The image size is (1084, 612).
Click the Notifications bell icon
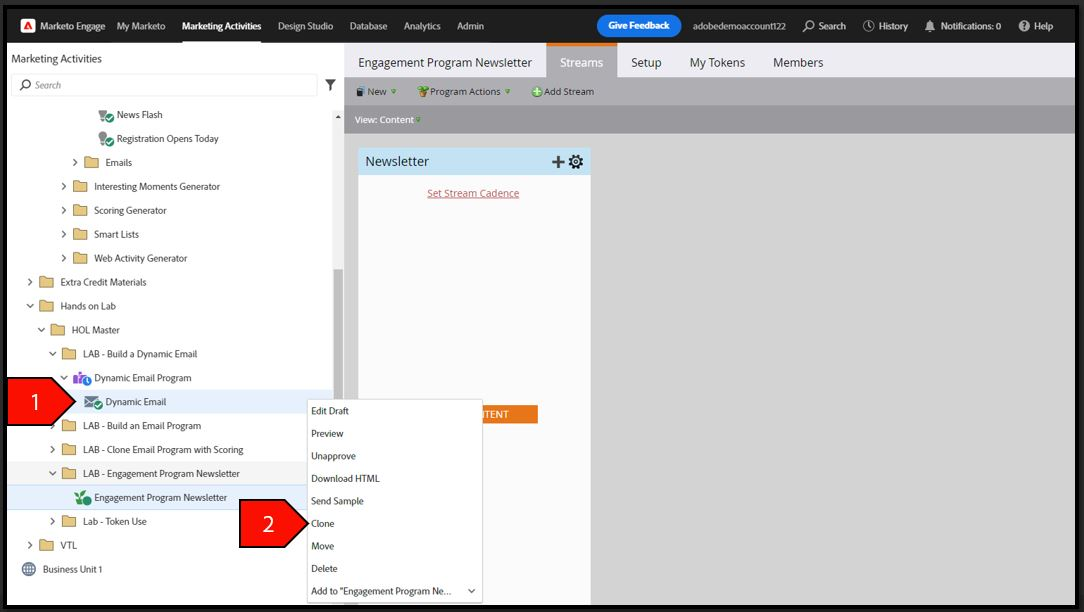[x=930, y=26]
